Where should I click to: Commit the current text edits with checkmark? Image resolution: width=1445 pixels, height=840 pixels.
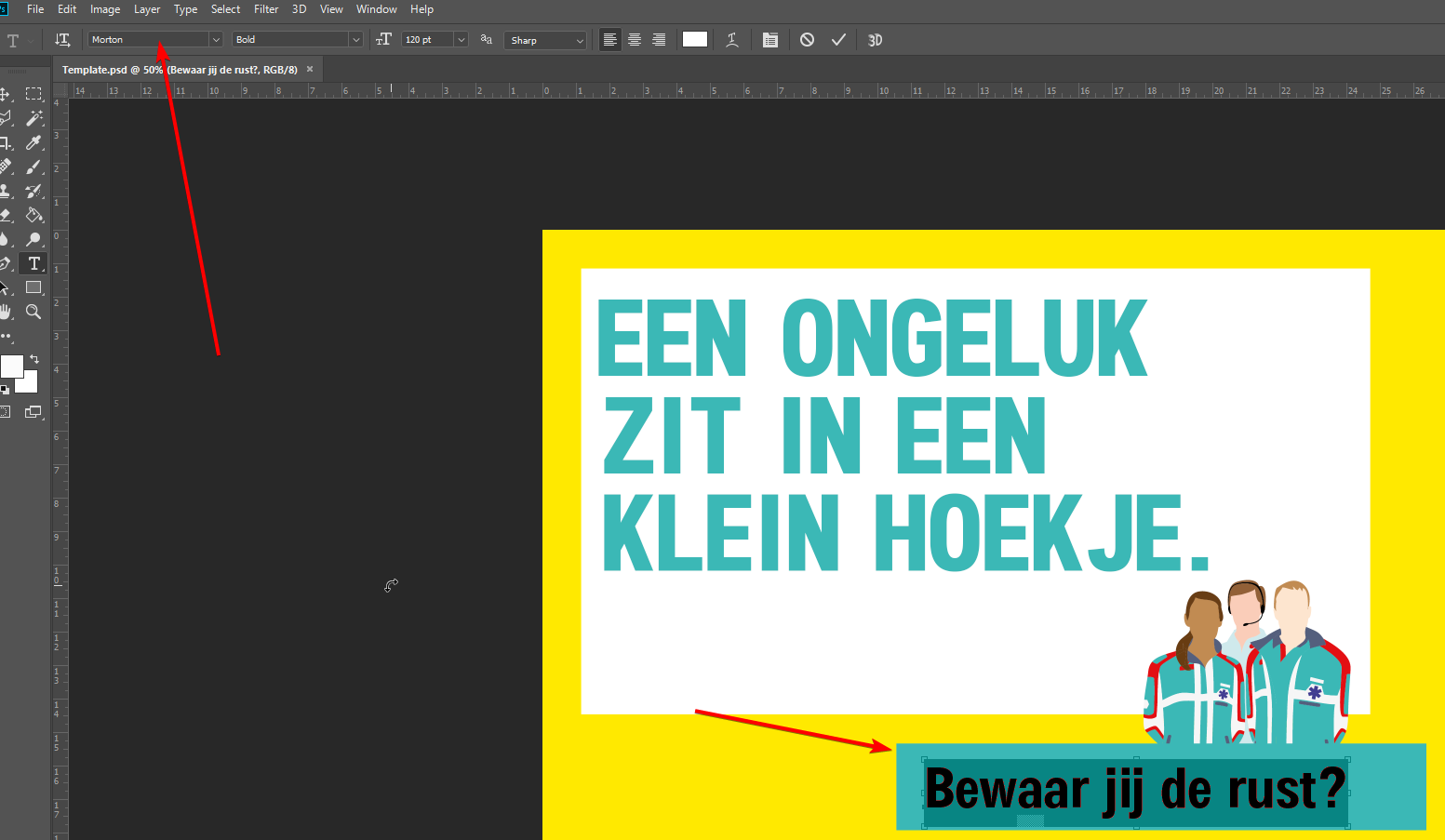pos(838,40)
